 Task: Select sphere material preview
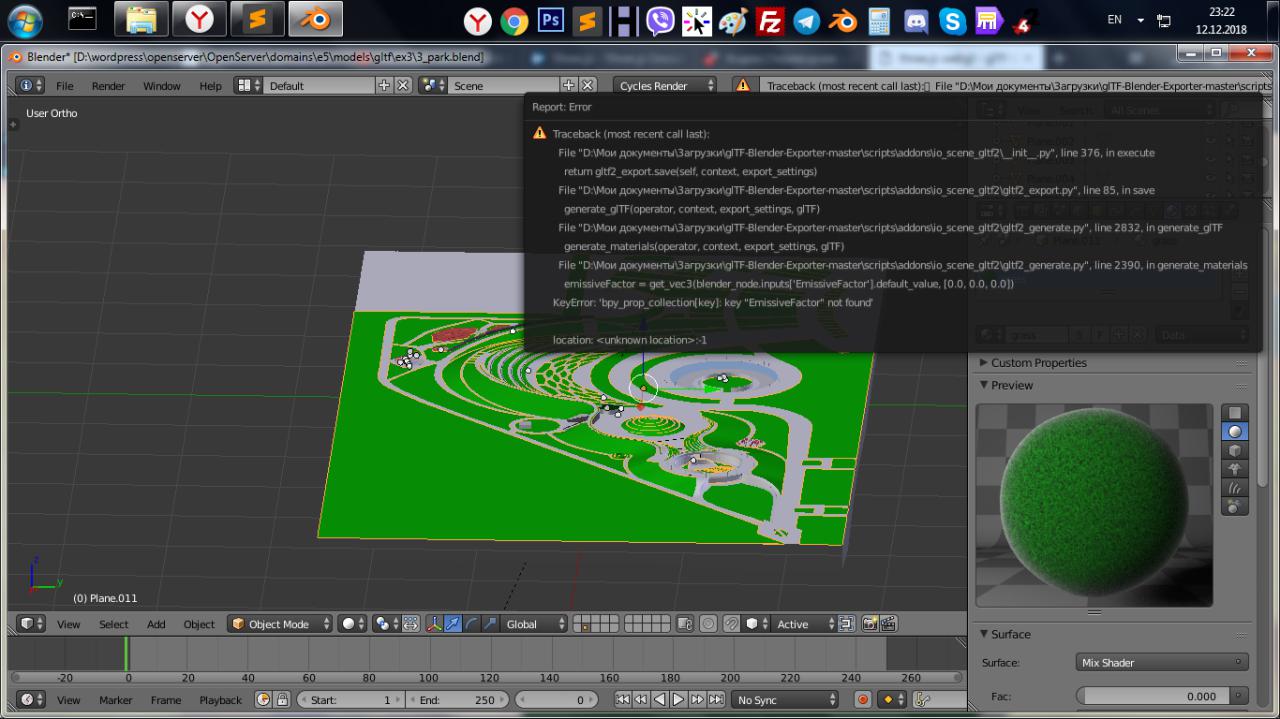tap(1235, 431)
